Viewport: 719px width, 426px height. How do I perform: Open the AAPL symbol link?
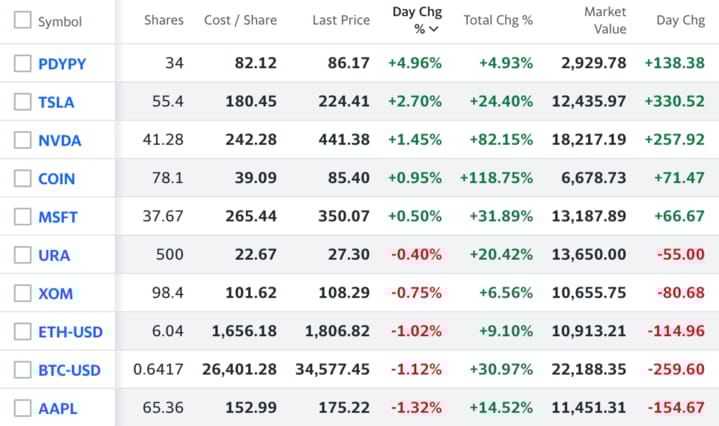[57, 408]
